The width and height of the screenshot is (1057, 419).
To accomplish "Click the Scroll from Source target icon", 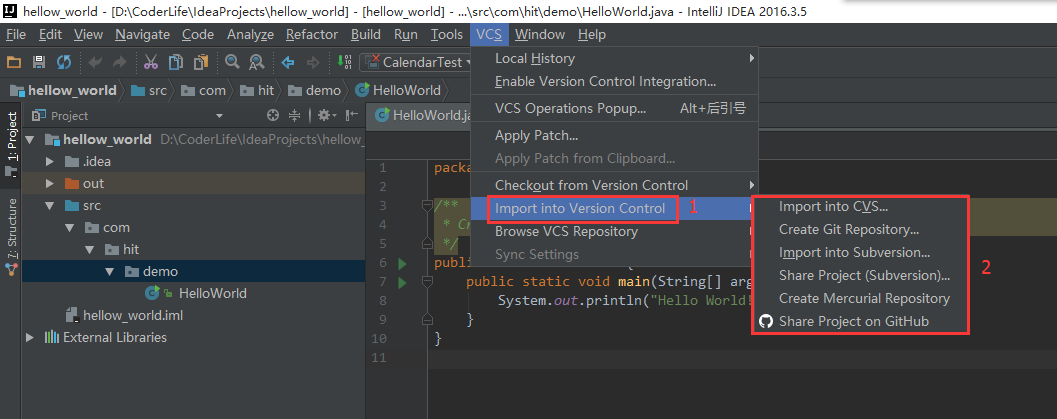I will 272,115.
